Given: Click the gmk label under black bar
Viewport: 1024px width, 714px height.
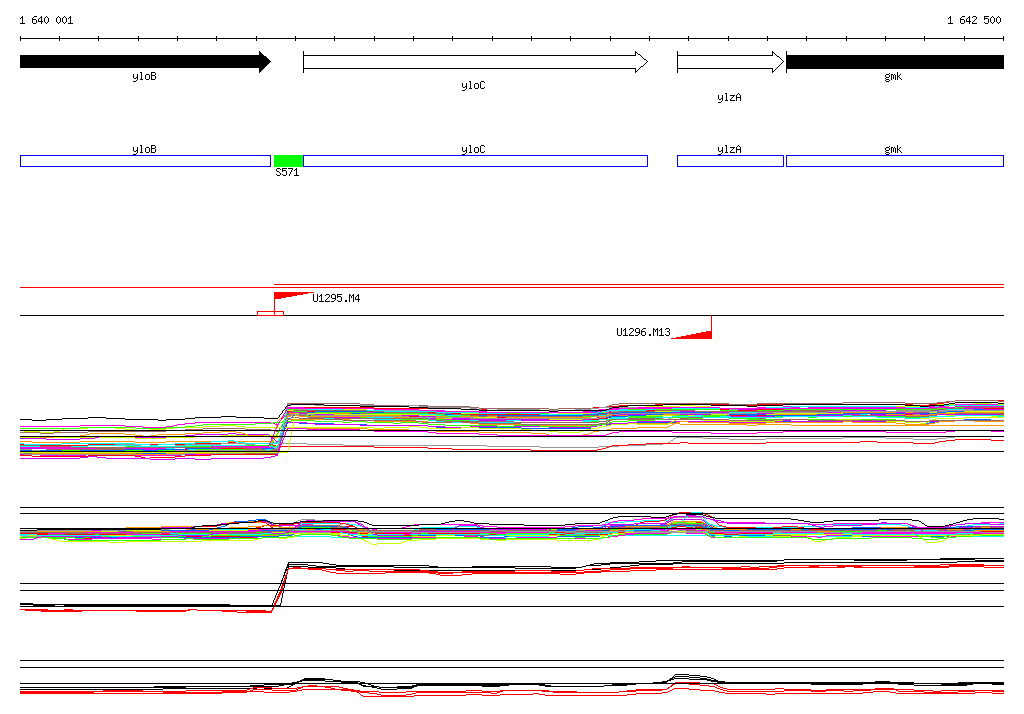Looking at the screenshot, I should pyautogui.click(x=893, y=76).
